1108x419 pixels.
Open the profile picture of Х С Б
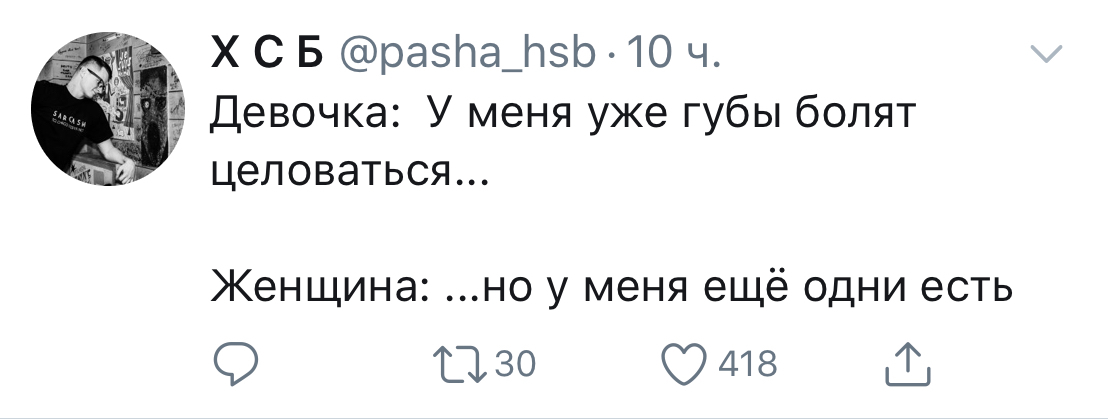tap(114, 113)
